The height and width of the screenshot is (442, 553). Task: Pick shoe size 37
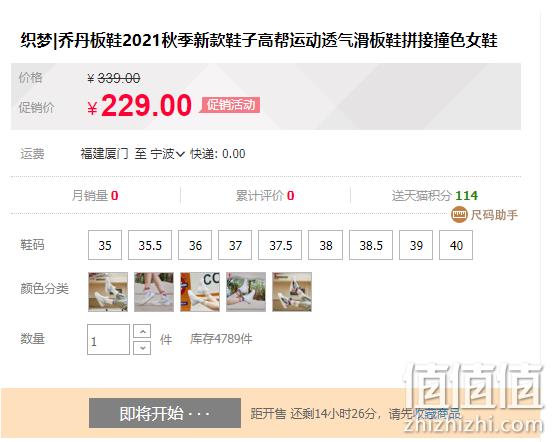coord(235,245)
